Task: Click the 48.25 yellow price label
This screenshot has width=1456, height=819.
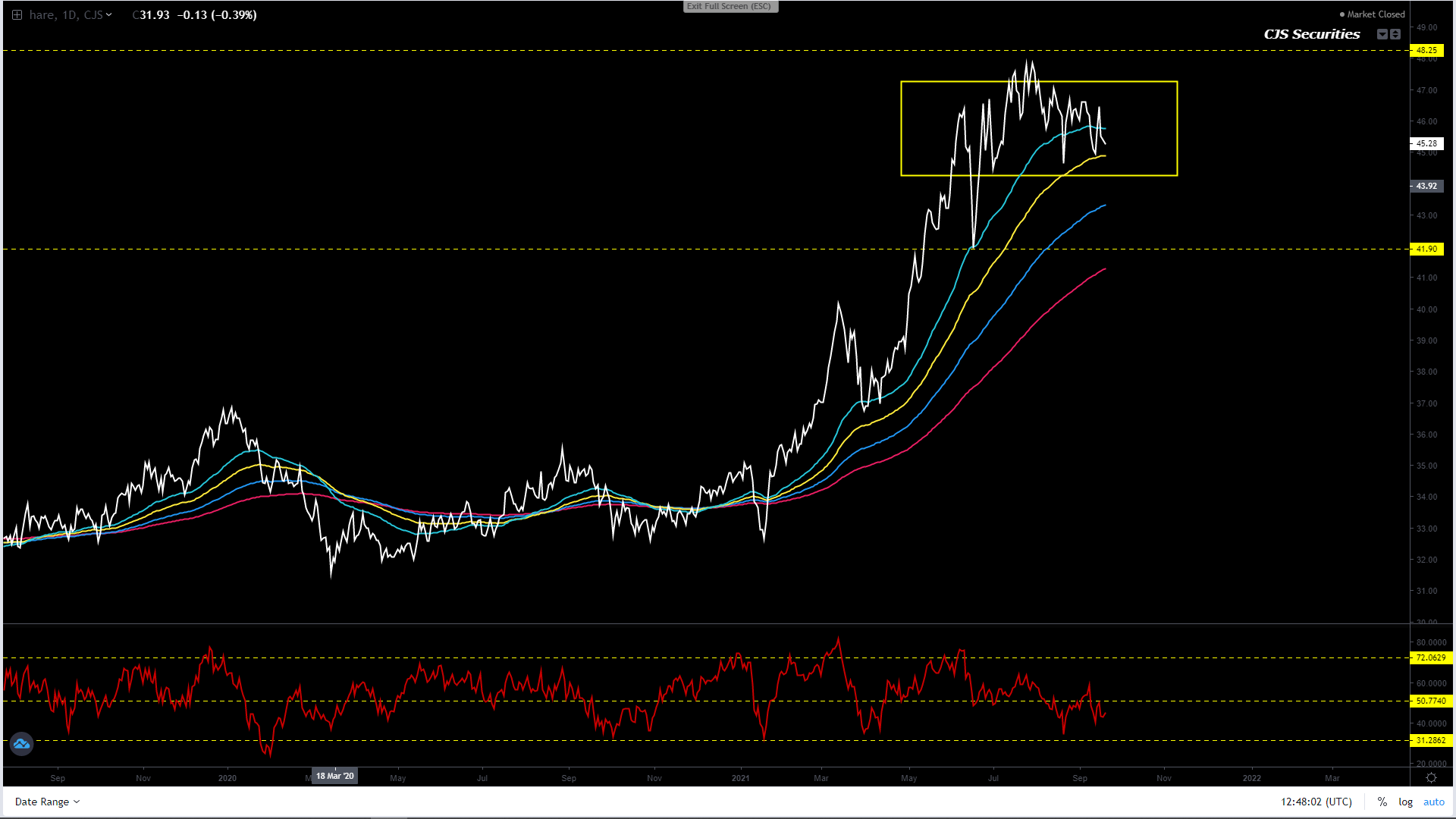Action: click(1426, 51)
